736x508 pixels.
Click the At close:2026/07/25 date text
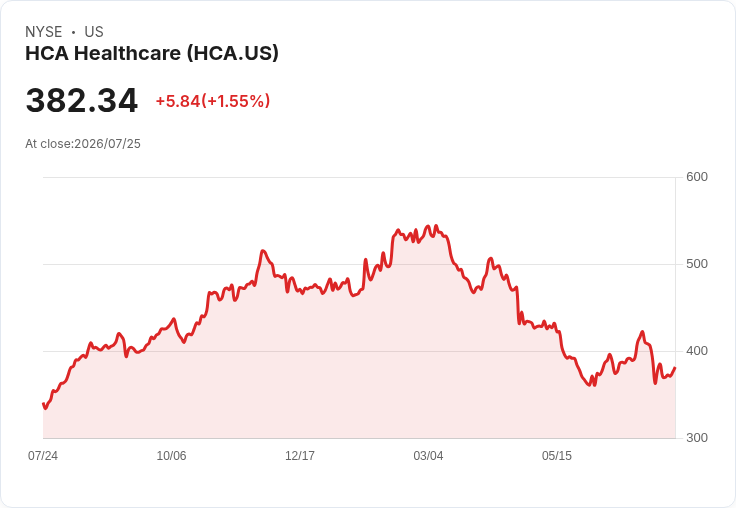[83, 144]
